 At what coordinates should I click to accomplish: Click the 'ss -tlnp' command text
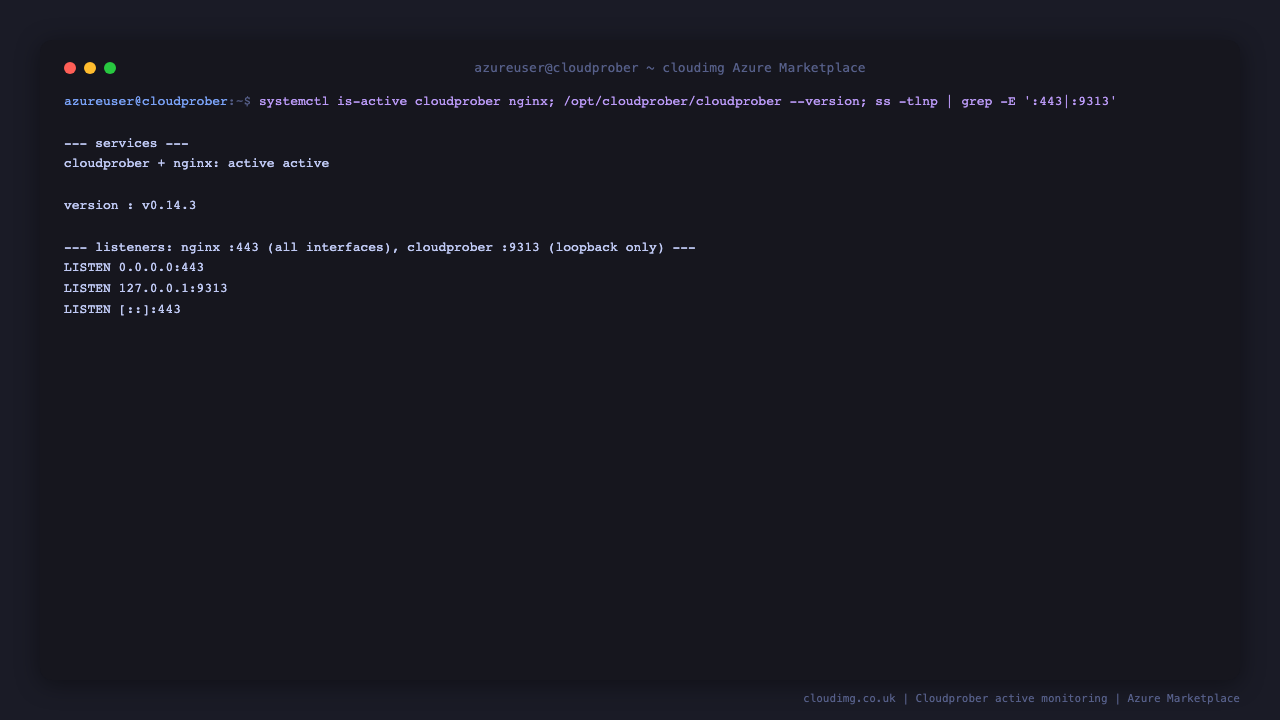[x=907, y=101]
